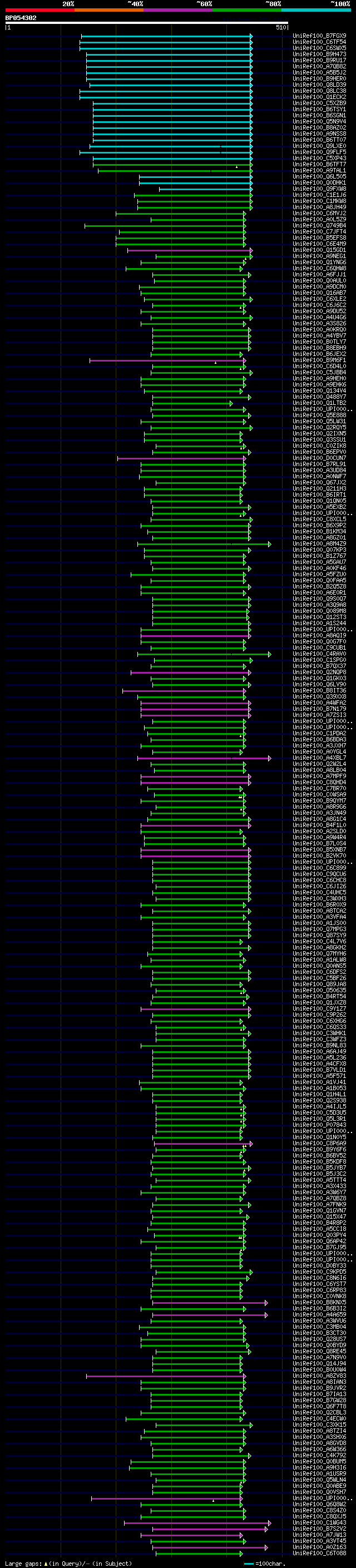Pick UniRef100_A5EXB2 label
This screenshot has width=356, height=1568.
[x=319, y=507]
